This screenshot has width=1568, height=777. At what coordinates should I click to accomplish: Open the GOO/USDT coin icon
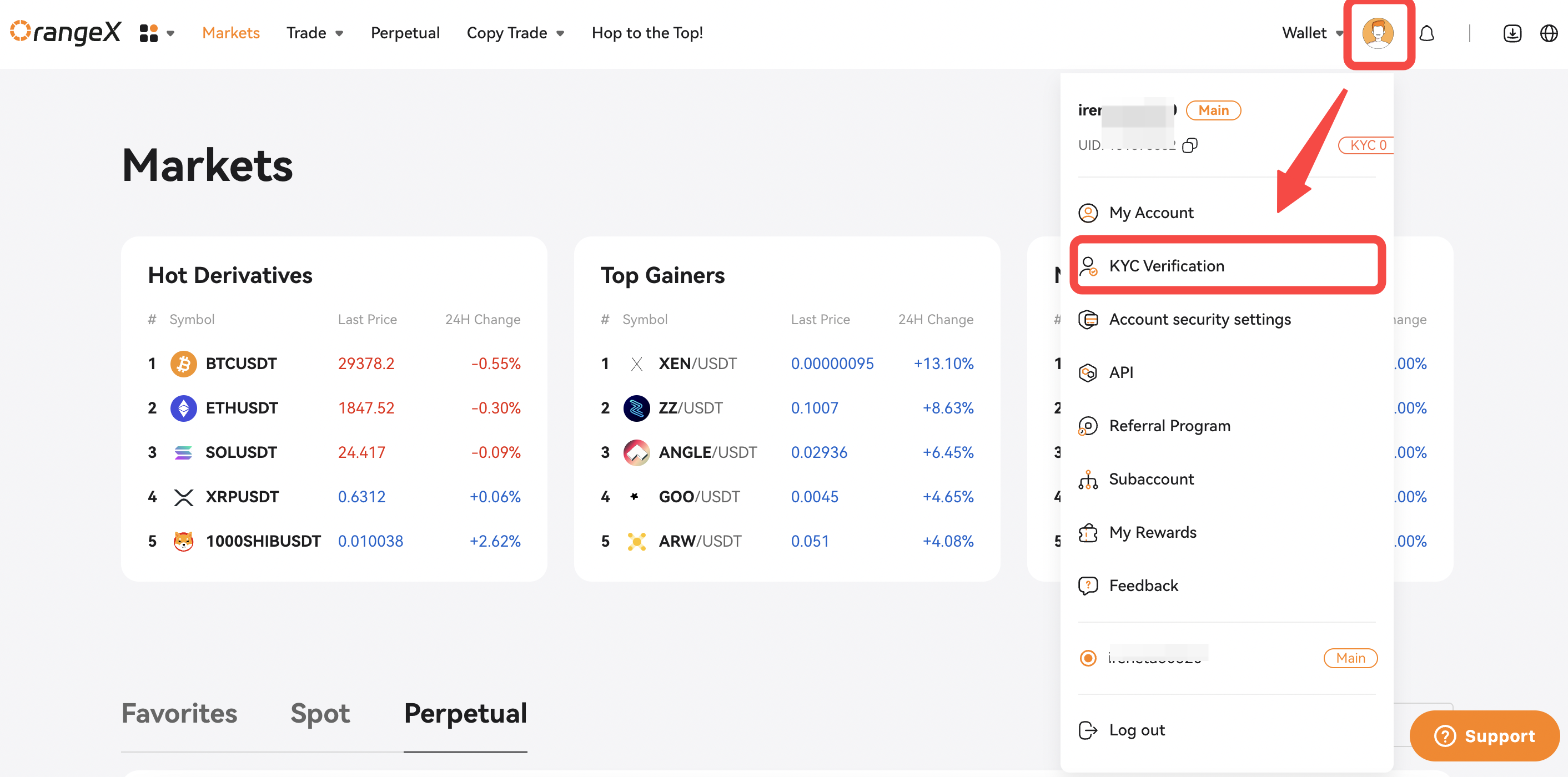[x=634, y=497]
